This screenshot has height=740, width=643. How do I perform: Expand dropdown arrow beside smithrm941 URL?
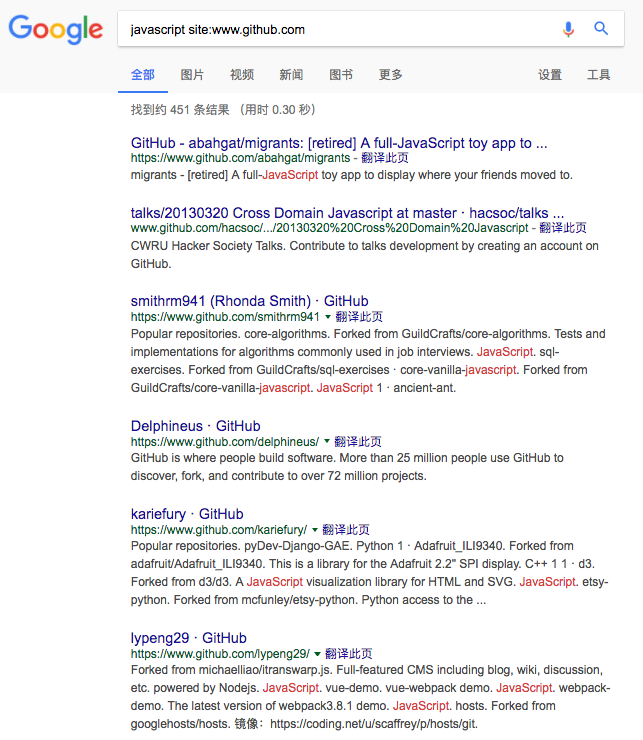pos(328,317)
